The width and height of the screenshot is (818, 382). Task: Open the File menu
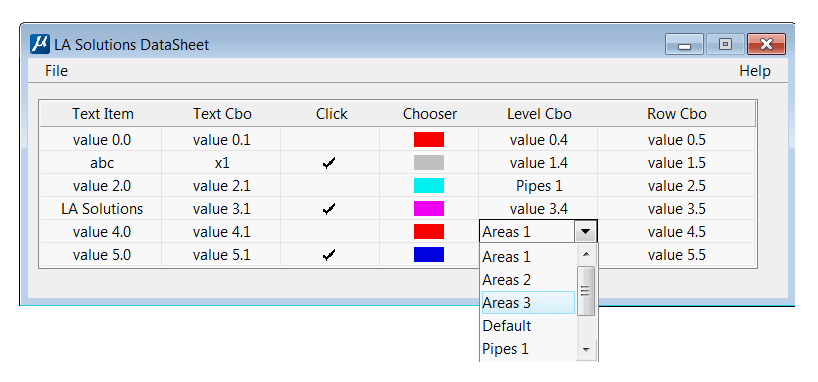point(56,71)
